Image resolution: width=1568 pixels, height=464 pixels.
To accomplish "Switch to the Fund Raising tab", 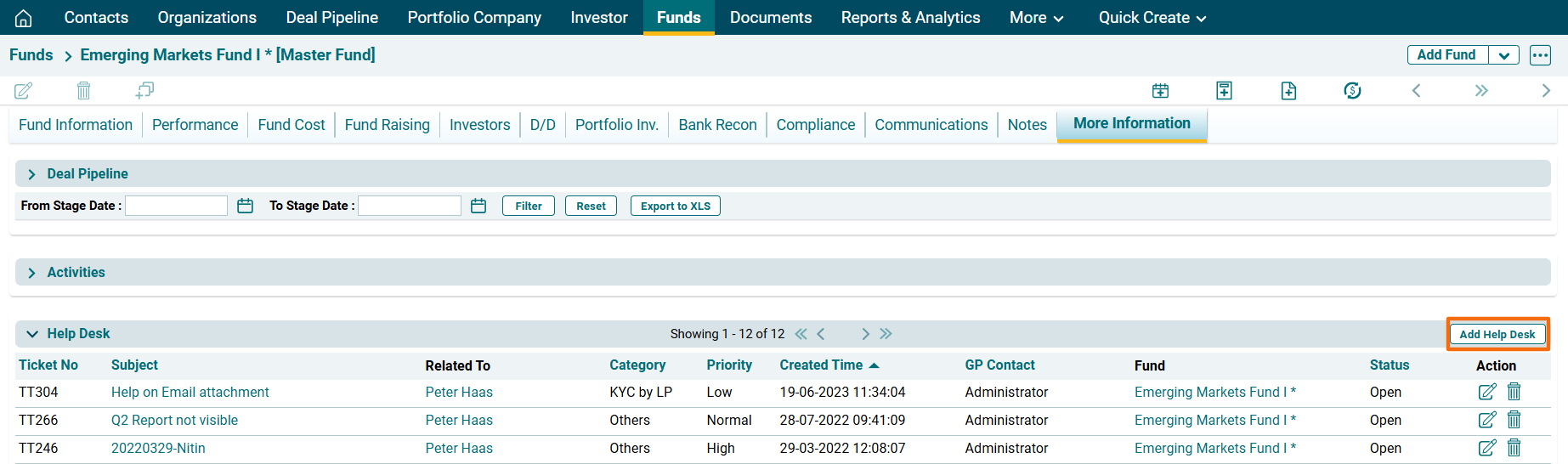I will point(387,125).
